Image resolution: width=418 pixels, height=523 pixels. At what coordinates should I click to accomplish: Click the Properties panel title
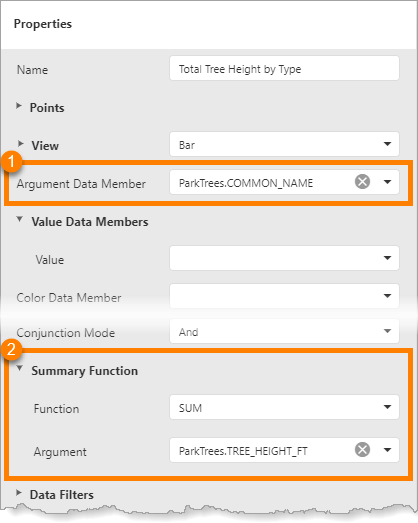click(x=43, y=24)
